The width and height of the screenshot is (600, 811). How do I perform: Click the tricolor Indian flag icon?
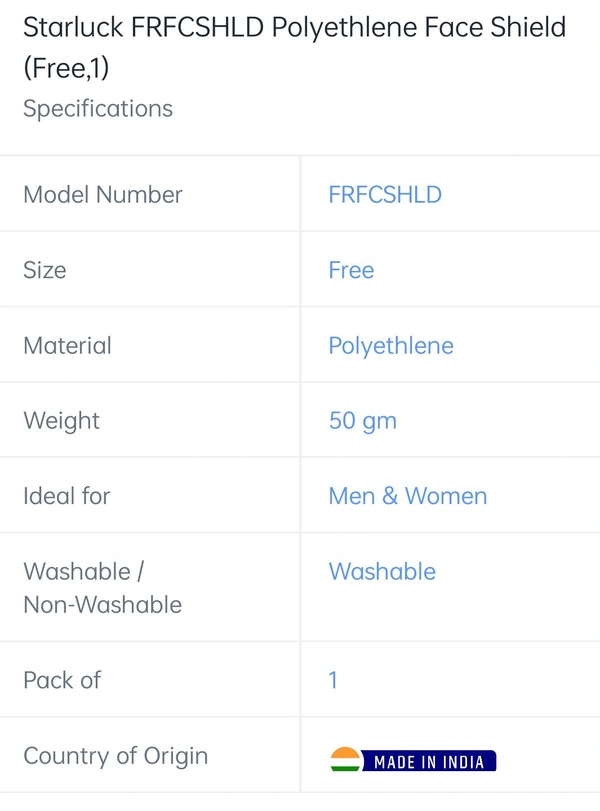pyautogui.click(x=345, y=759)
